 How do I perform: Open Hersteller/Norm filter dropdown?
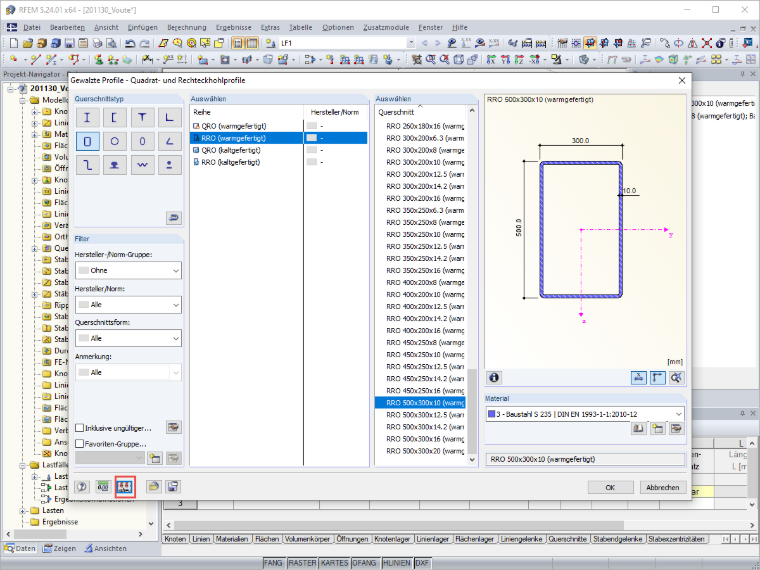[128, 304]
